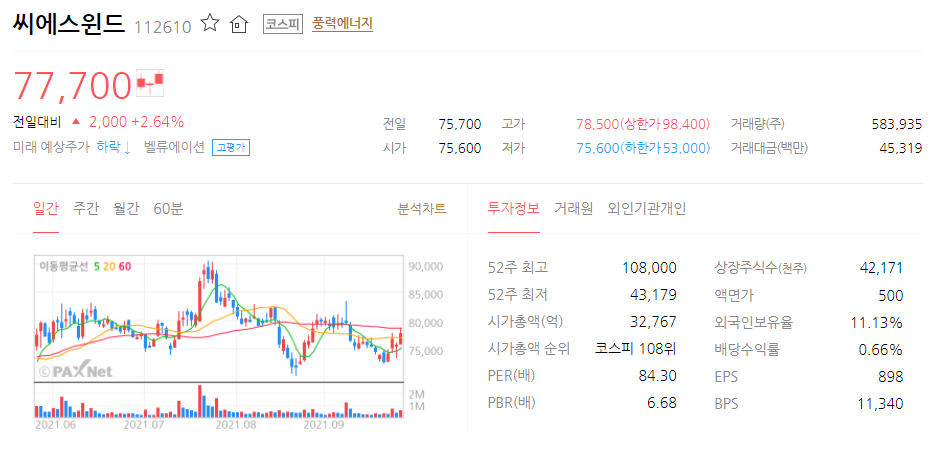Viewport: 935px width, 451px height.
Task: Click the 고가 value 78,500(상한가98,400)
Action: click(x=643, y=125)
